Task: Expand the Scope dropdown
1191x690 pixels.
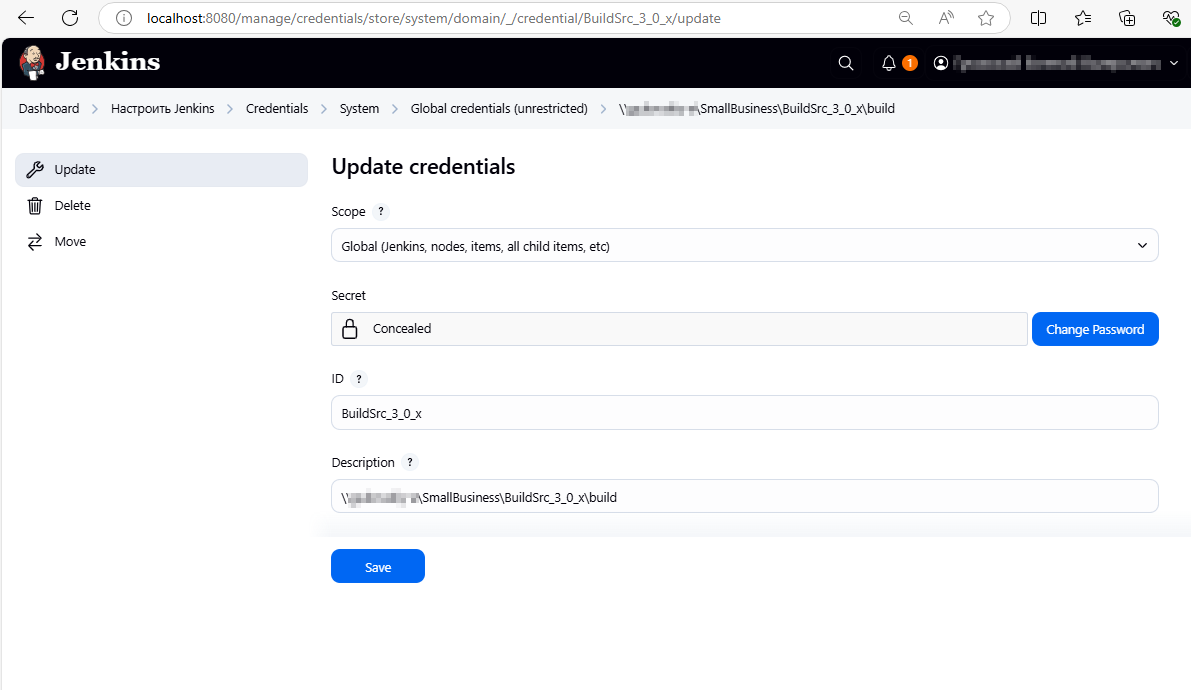Action: (744, 246)
